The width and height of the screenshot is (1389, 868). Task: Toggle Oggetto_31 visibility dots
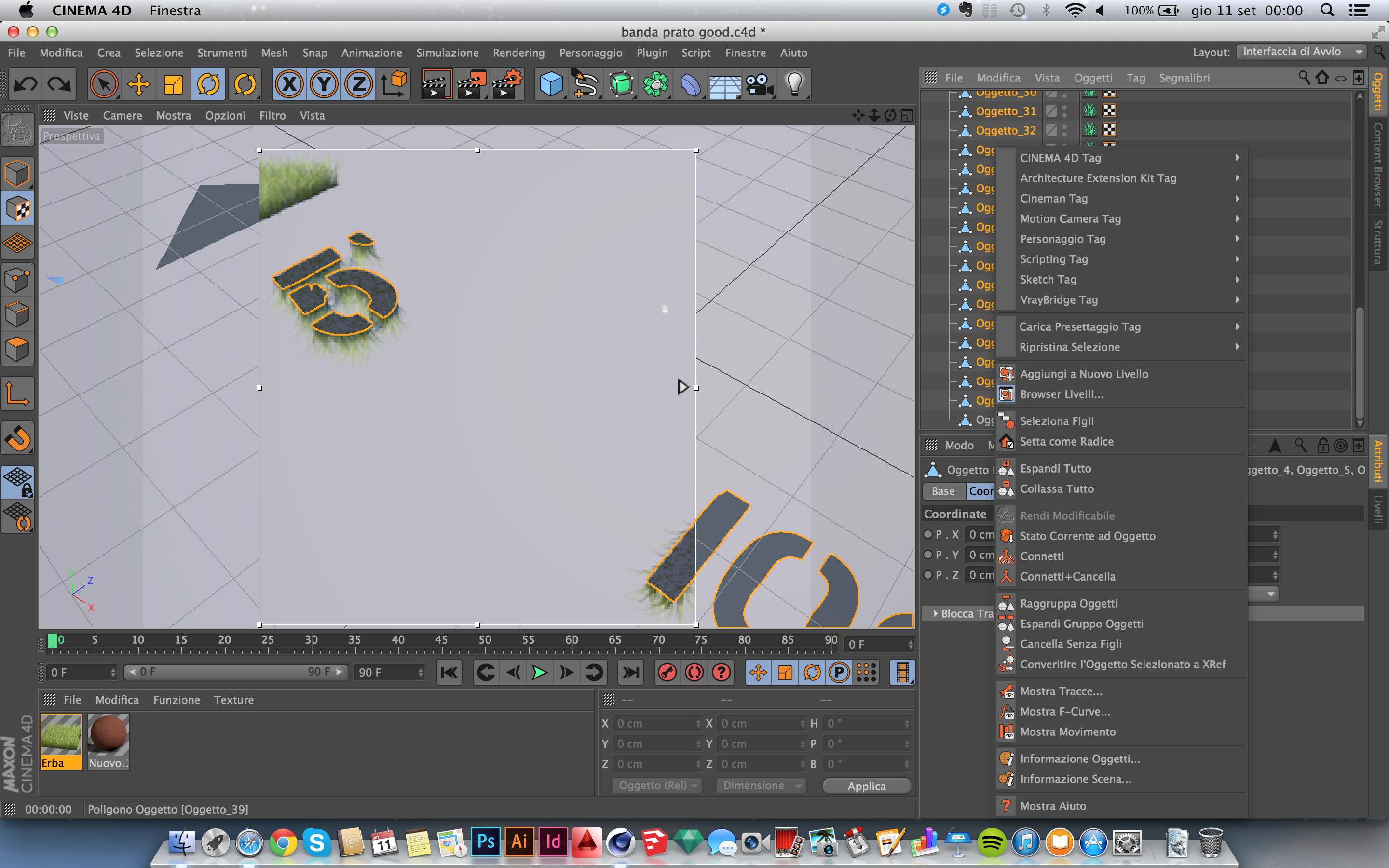point(1065,111)
